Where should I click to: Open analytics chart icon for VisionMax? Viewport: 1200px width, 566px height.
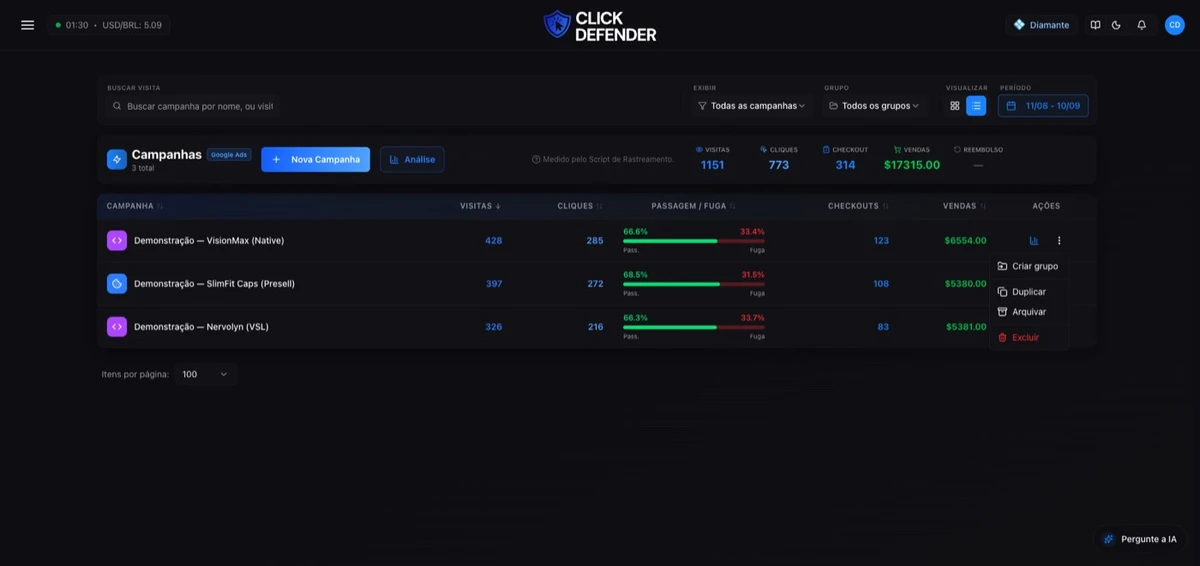tap(1034, 241)
